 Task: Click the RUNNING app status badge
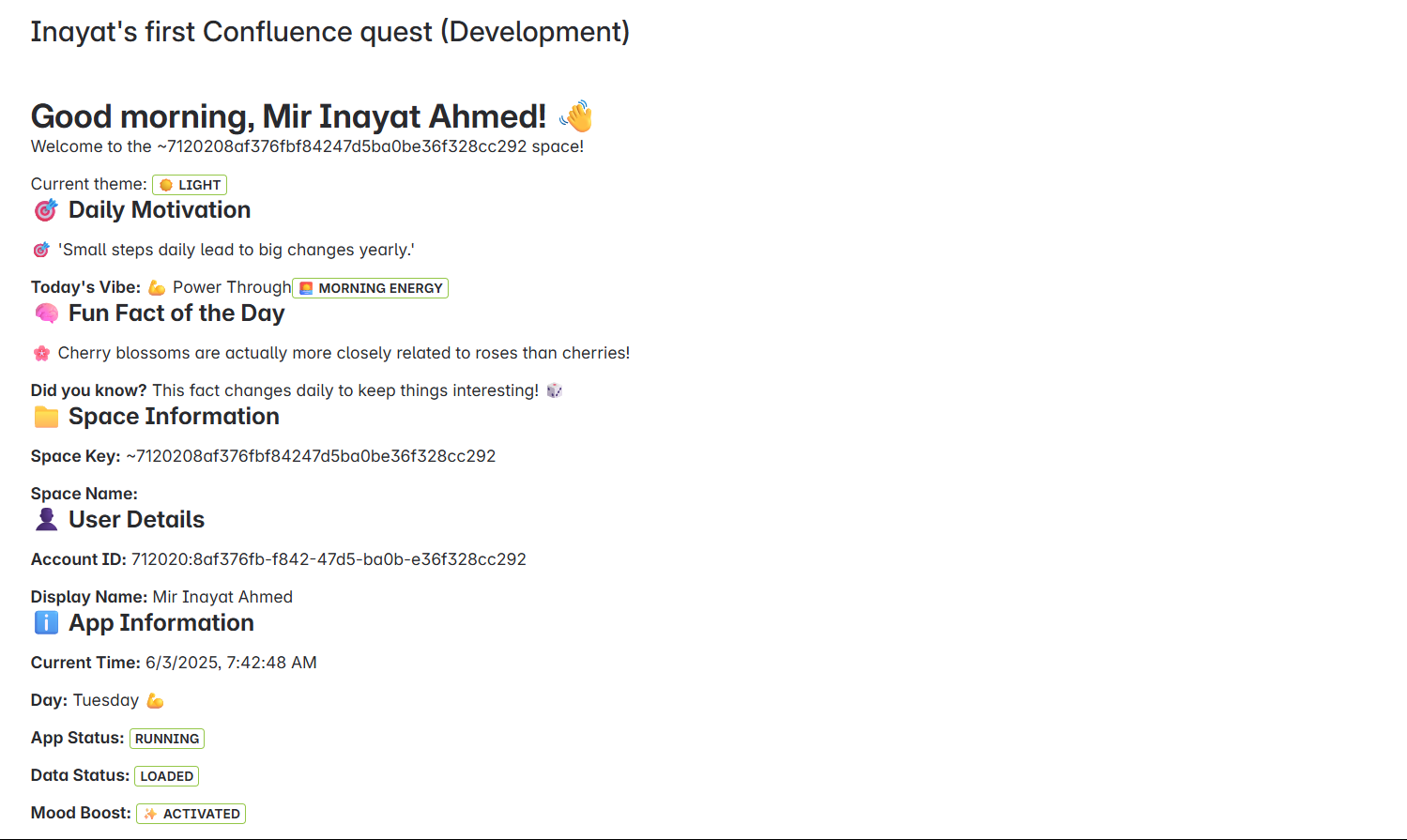(167, 739)
